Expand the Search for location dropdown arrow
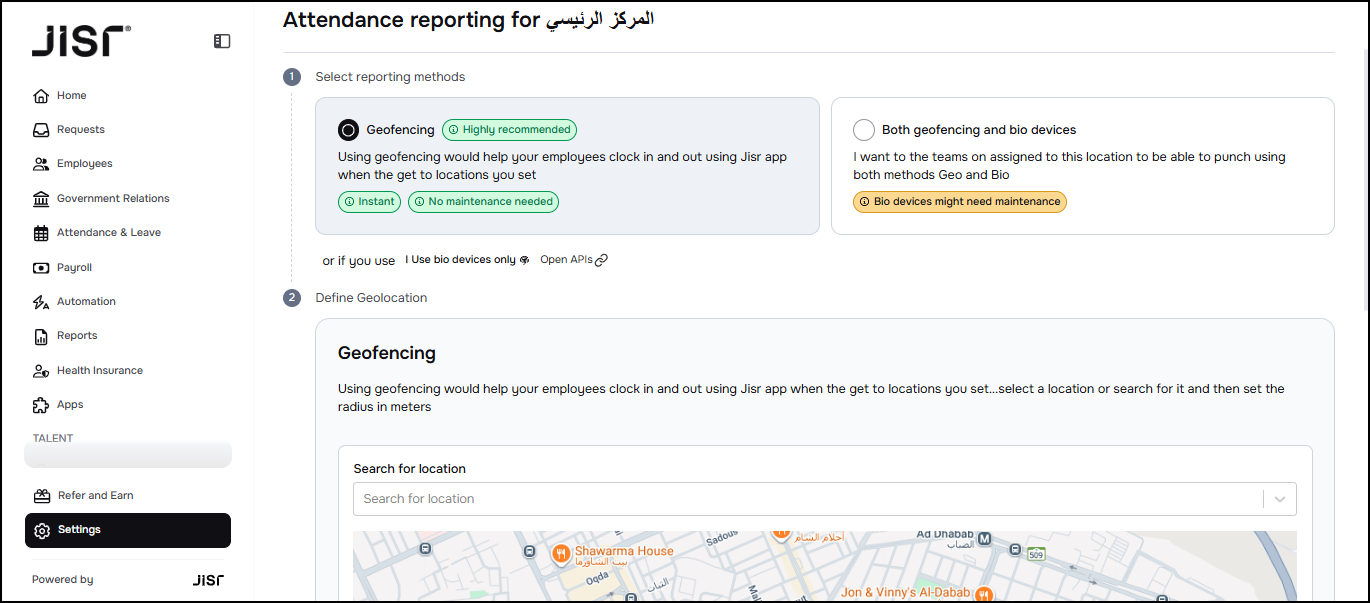The image size is (1370, 603). 1279,499
